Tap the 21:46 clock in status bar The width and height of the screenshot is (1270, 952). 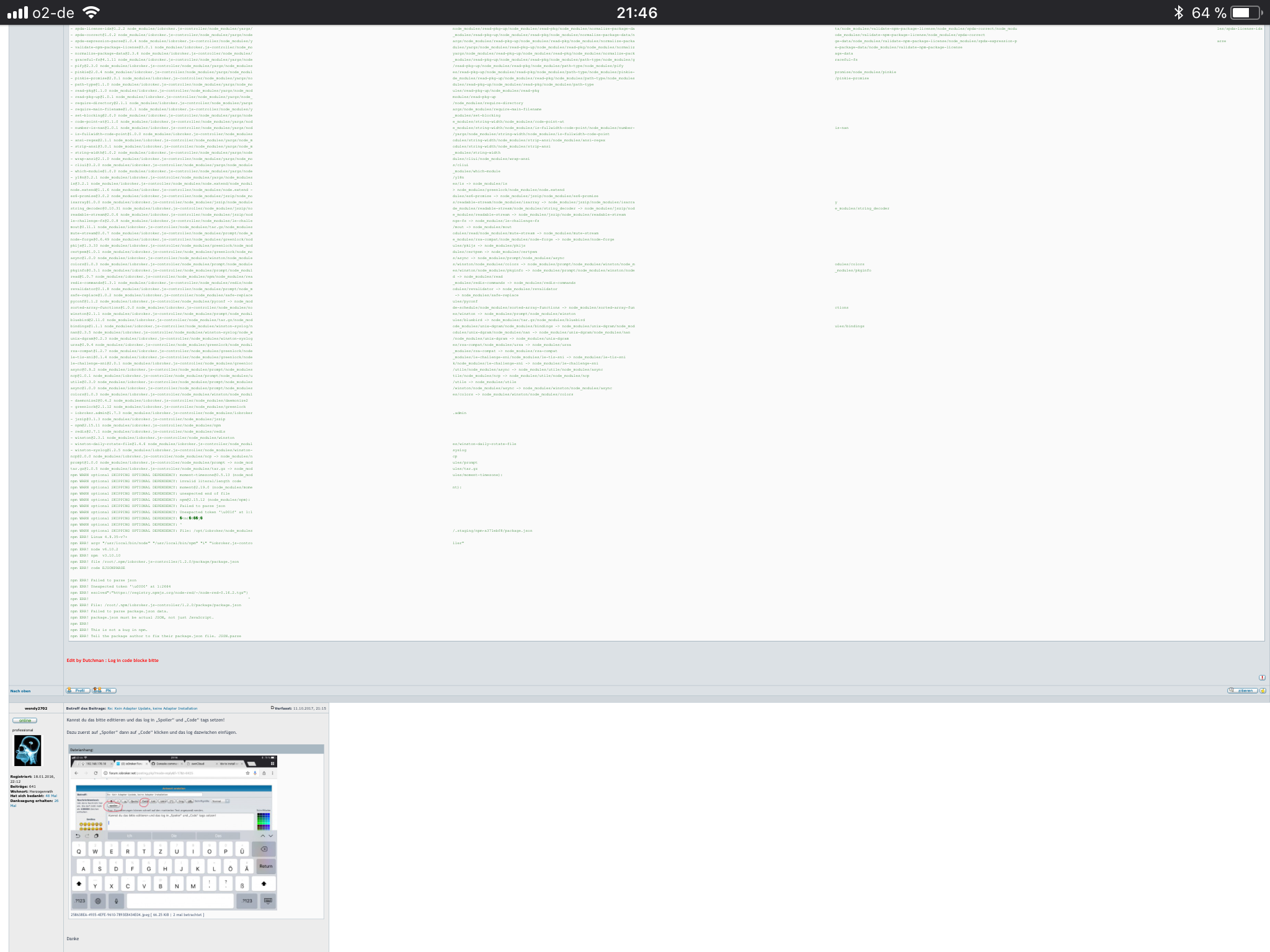click(637, 12)
